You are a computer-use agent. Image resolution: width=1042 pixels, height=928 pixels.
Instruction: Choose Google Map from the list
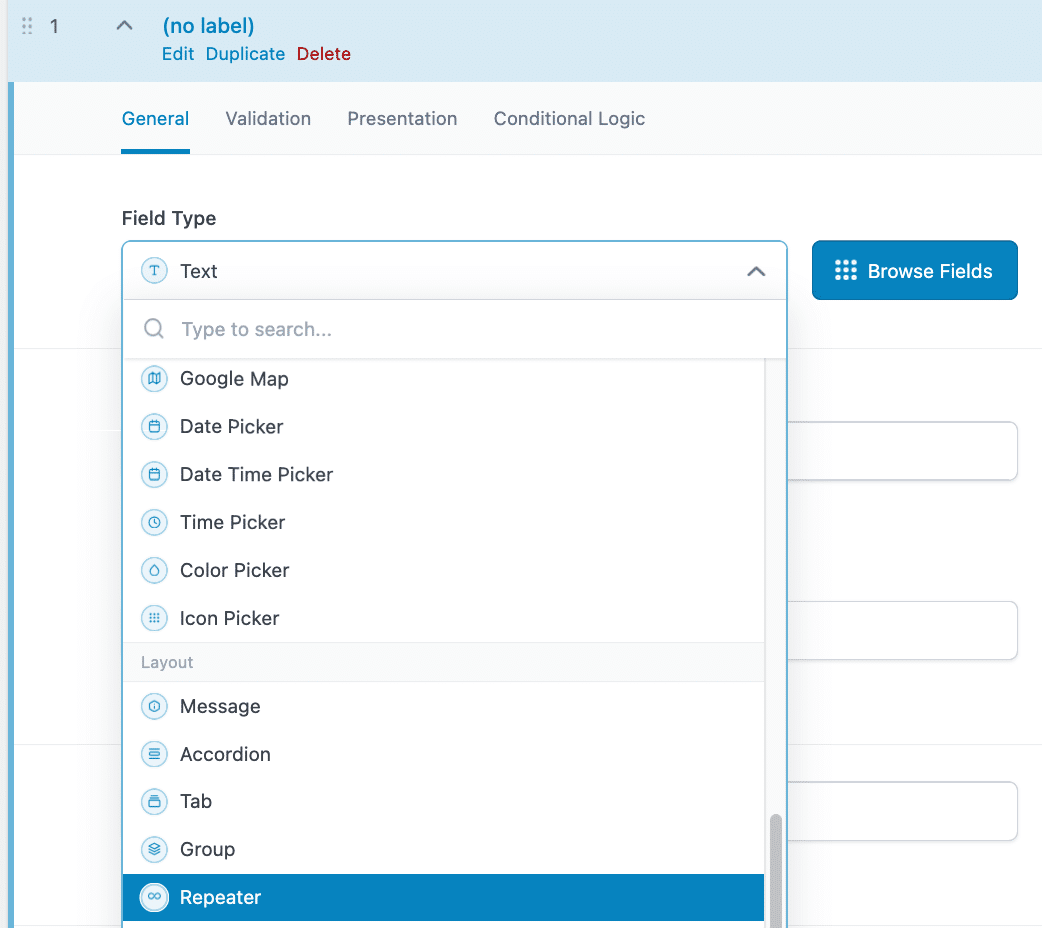pyautogui.click(x=444, y=379)
